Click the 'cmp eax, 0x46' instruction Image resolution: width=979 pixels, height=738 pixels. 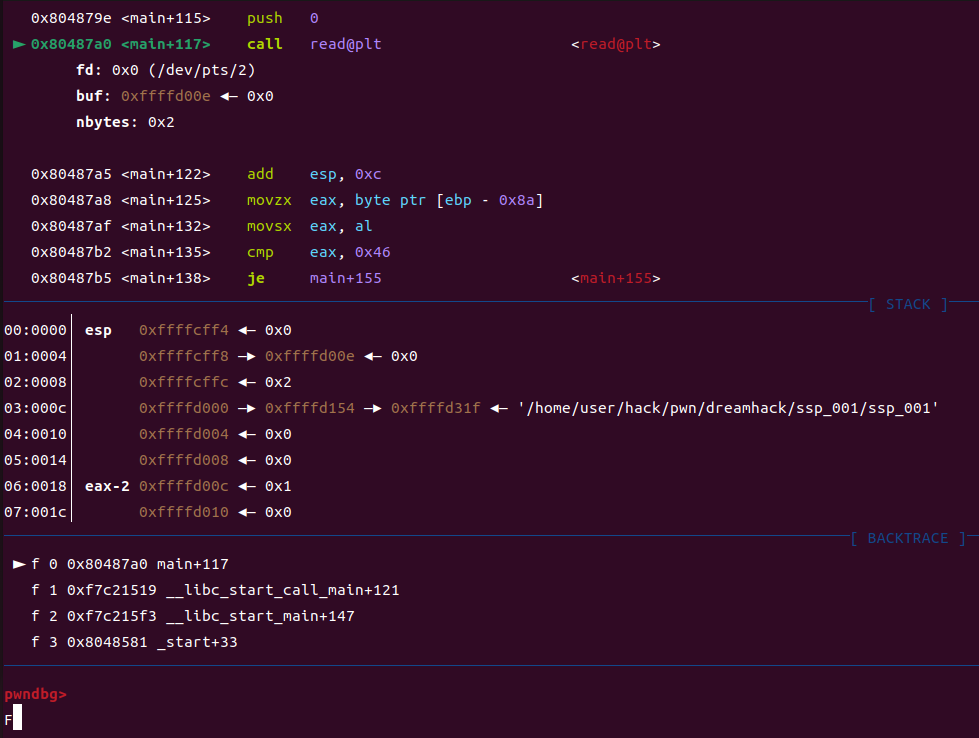[318, 252]
